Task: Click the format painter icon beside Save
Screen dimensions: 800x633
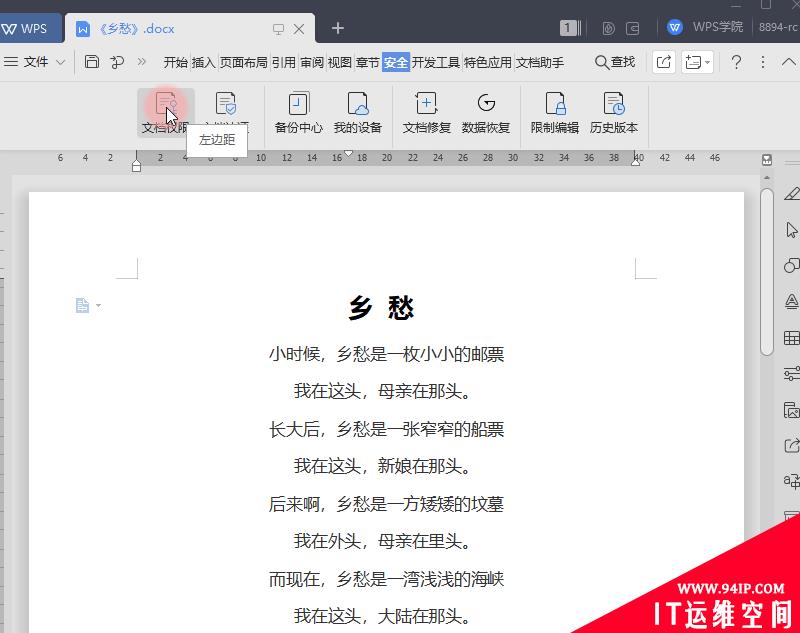Action: (x=117, y=62)
